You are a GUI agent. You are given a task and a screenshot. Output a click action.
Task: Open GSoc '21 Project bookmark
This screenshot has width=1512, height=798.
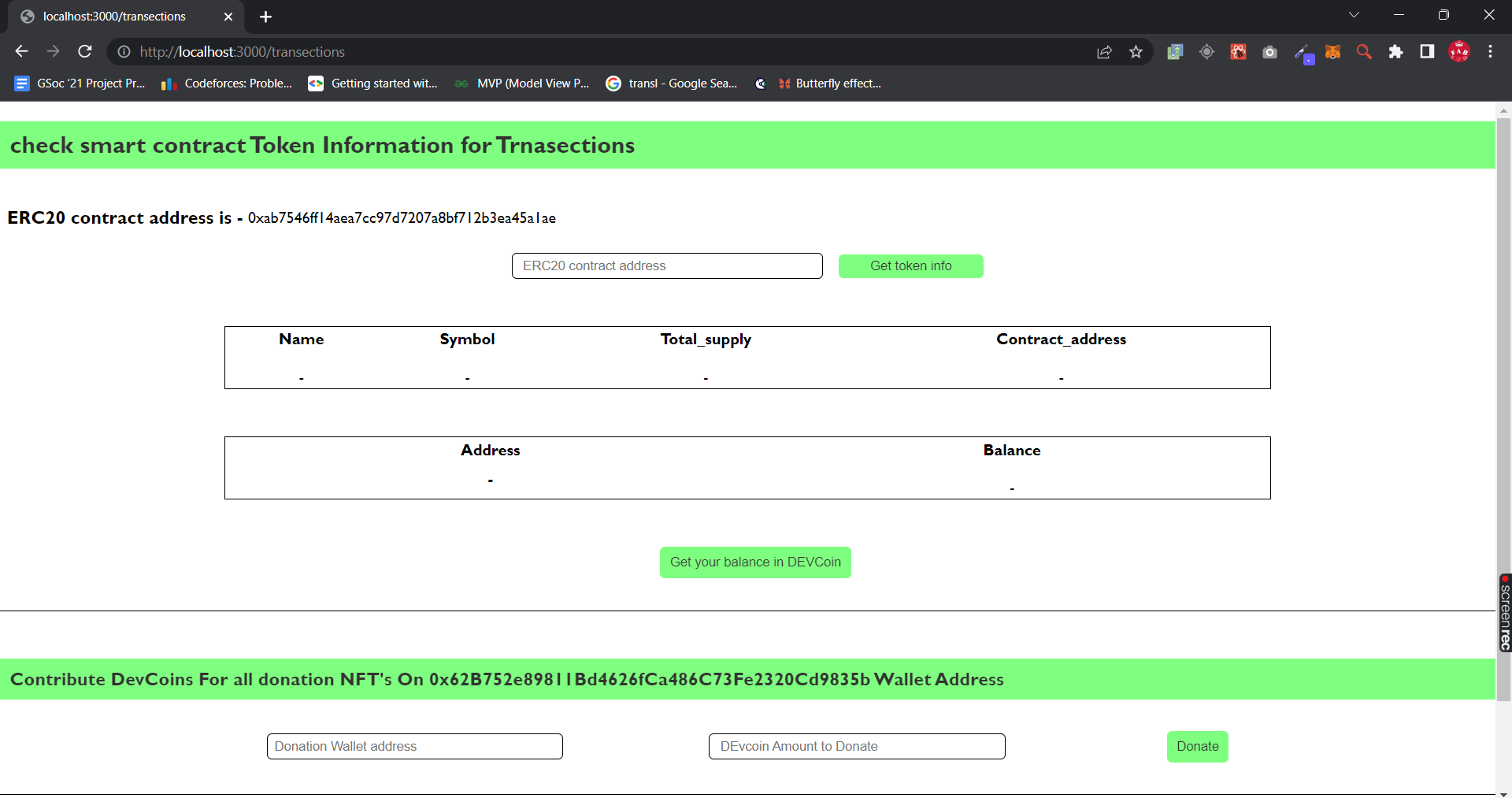tap(80, 84)
